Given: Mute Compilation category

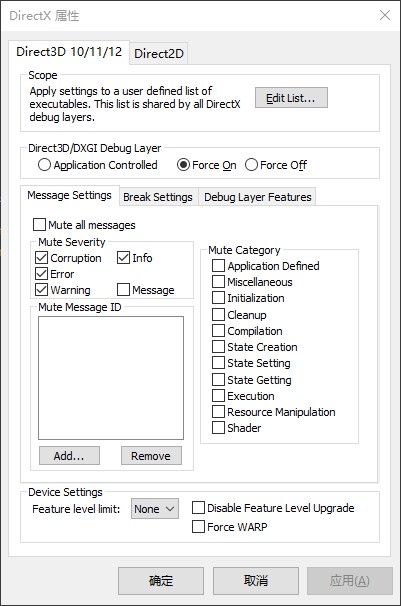Looking at the screenshot, I should click(247, 331).
